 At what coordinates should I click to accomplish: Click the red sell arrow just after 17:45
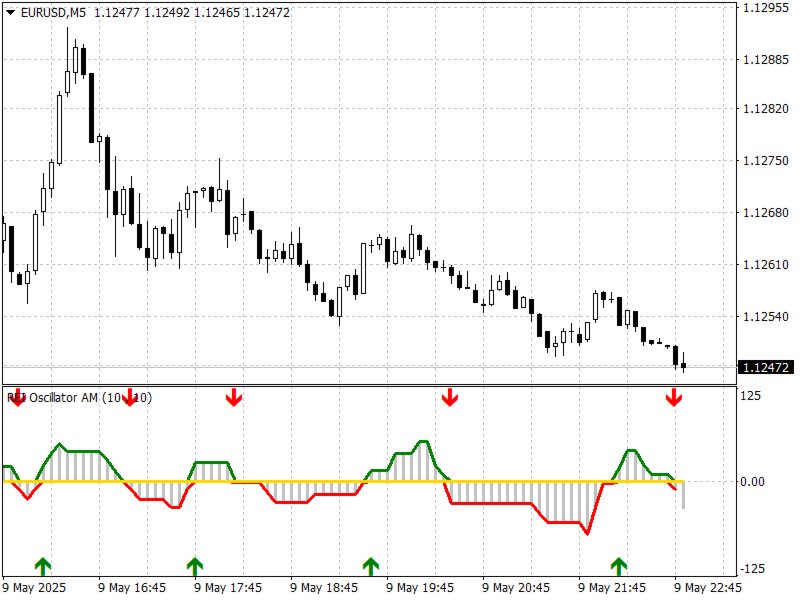(234, 397)
